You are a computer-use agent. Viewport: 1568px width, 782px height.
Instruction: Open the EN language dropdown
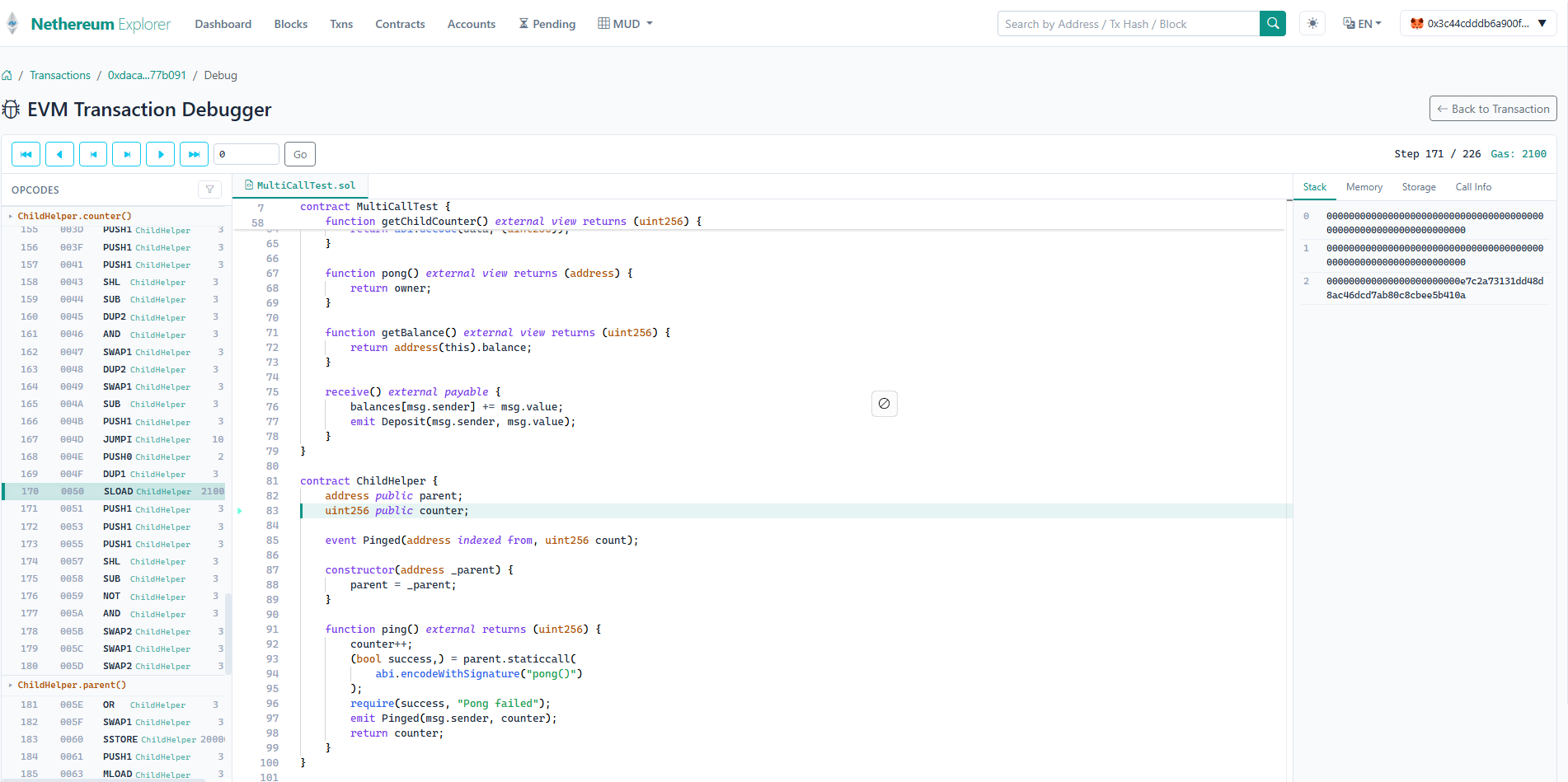coord(1362,23)
